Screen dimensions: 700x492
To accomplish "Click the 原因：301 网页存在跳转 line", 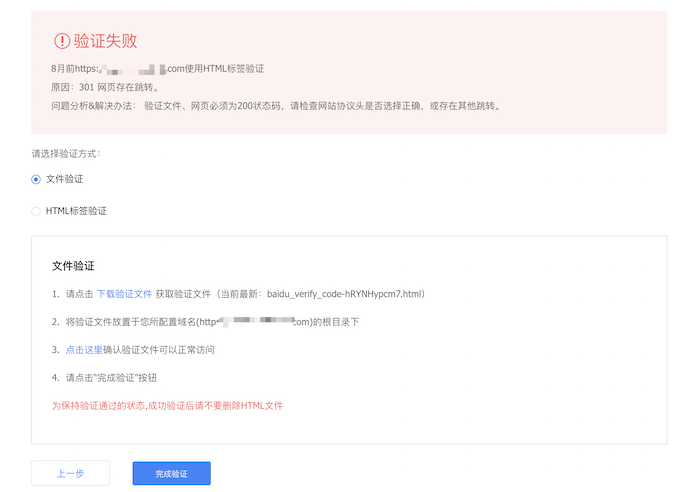I will pyautogui.click(x=105, y=87).
